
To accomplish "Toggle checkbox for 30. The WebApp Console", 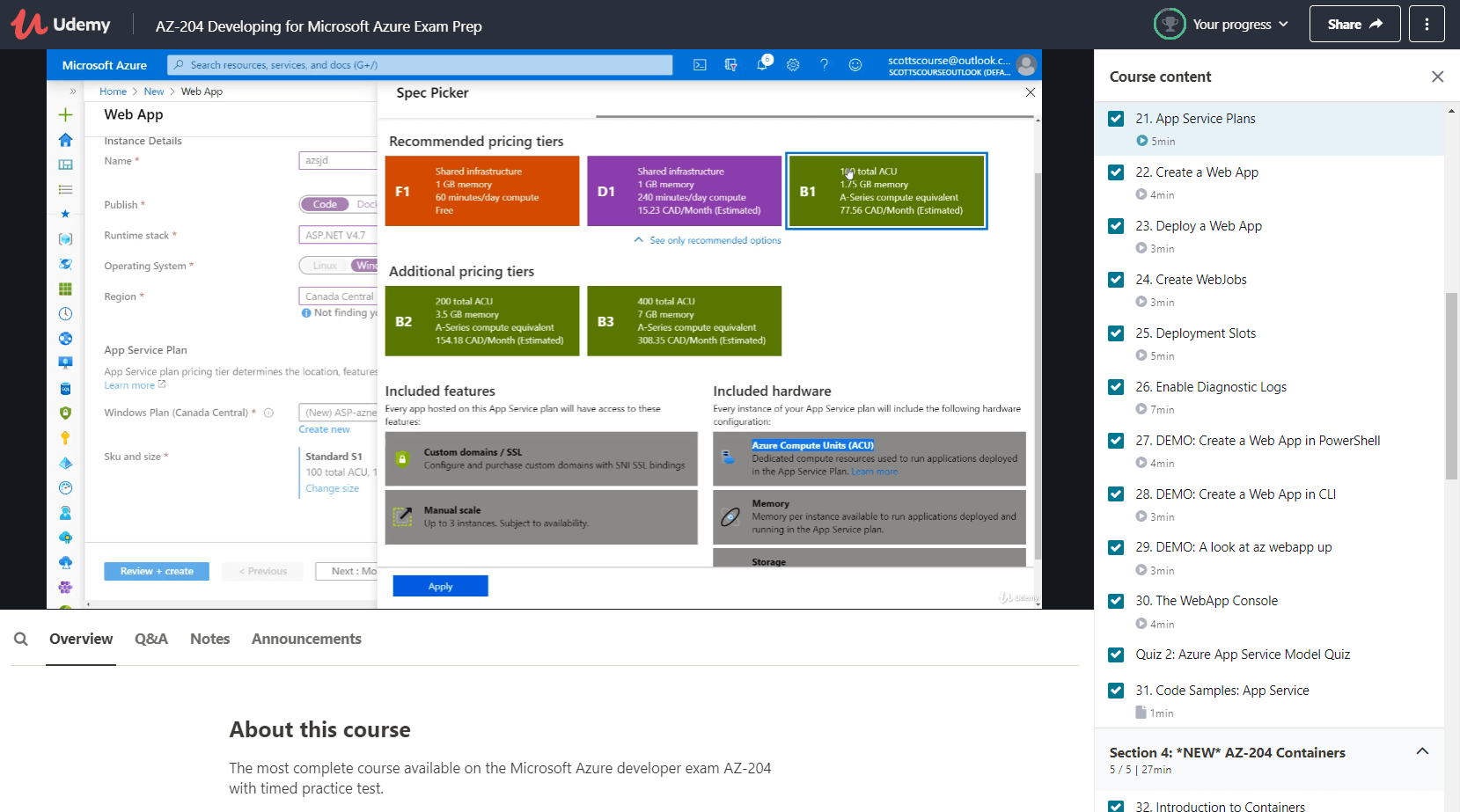I will [x=1116, y=601].
